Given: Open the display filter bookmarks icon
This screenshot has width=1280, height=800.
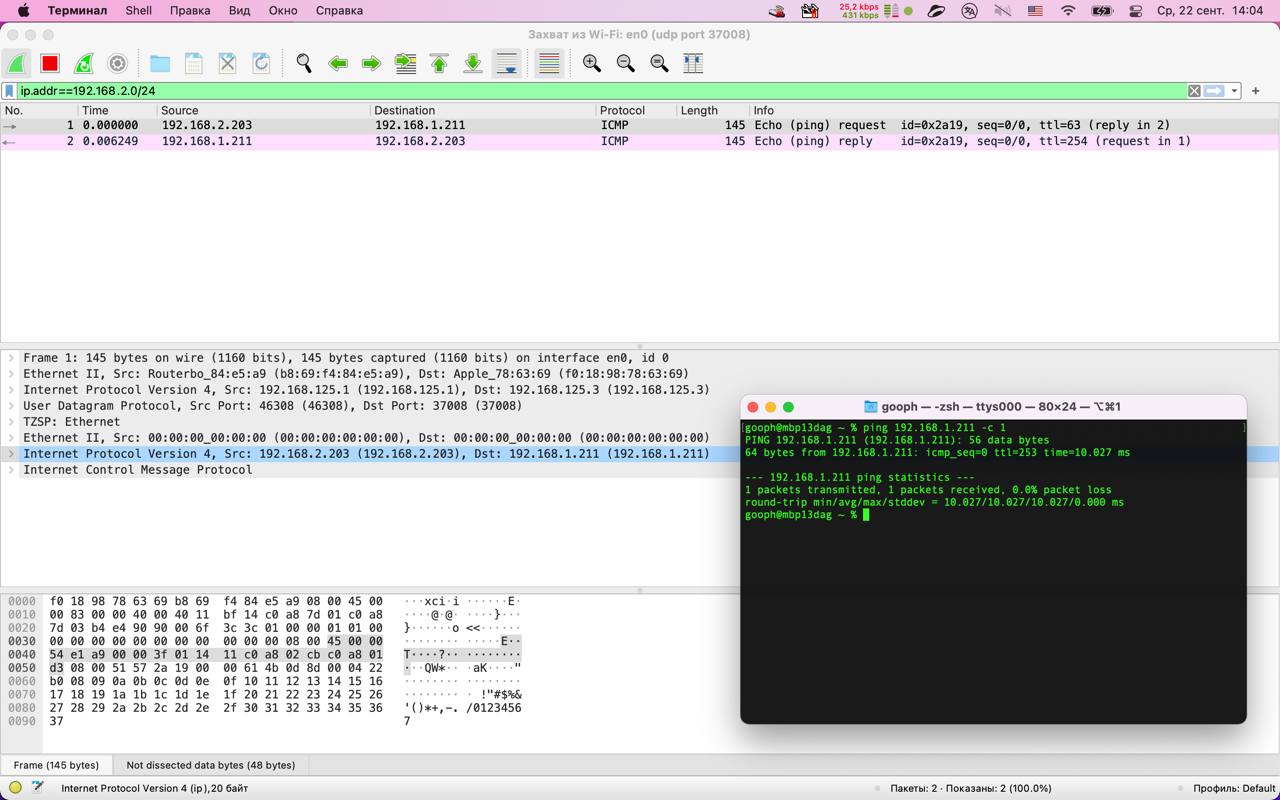Looking at the screenshot, I should coord(10,91).
